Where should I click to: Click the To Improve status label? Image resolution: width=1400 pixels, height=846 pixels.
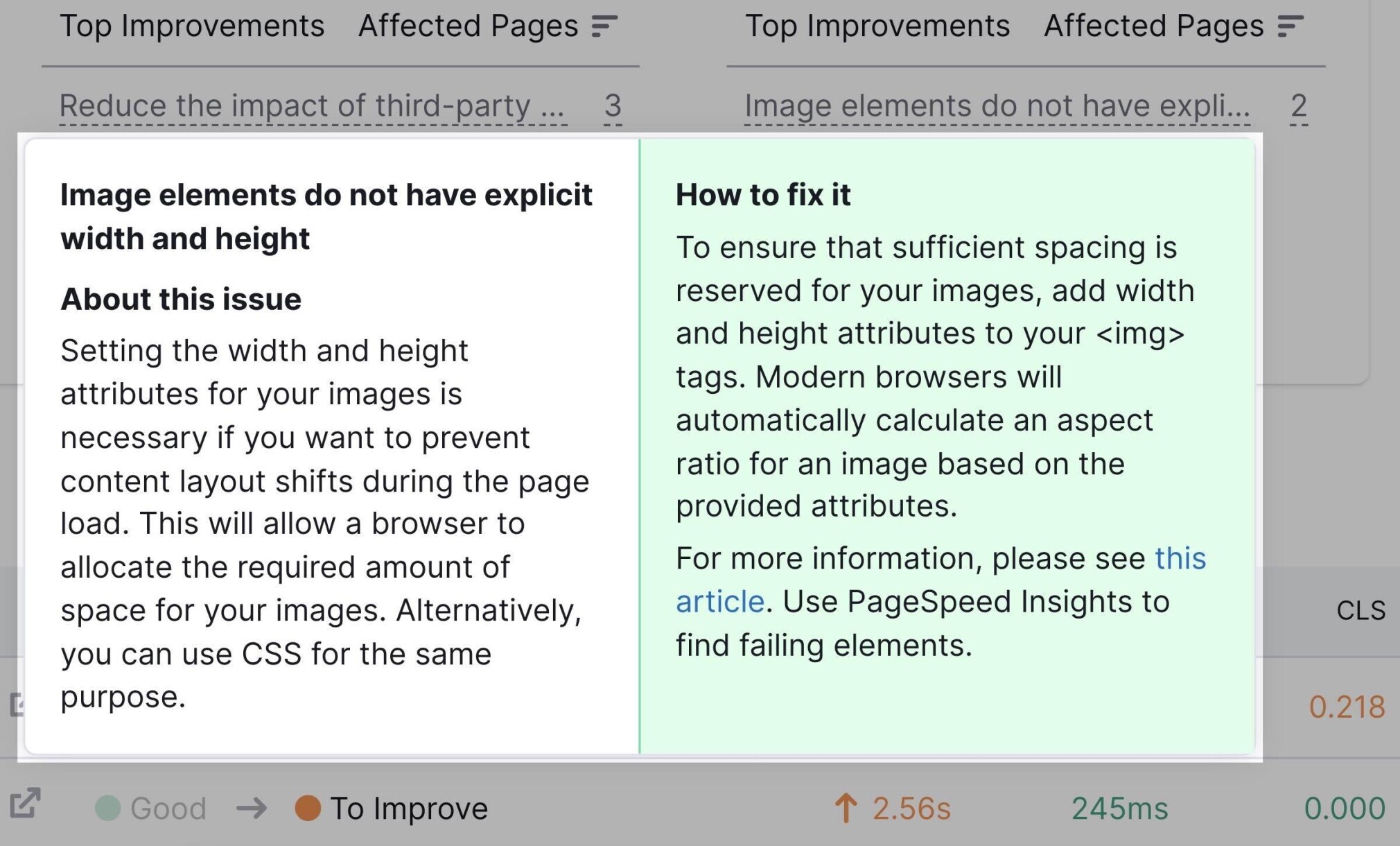[409, 808]
